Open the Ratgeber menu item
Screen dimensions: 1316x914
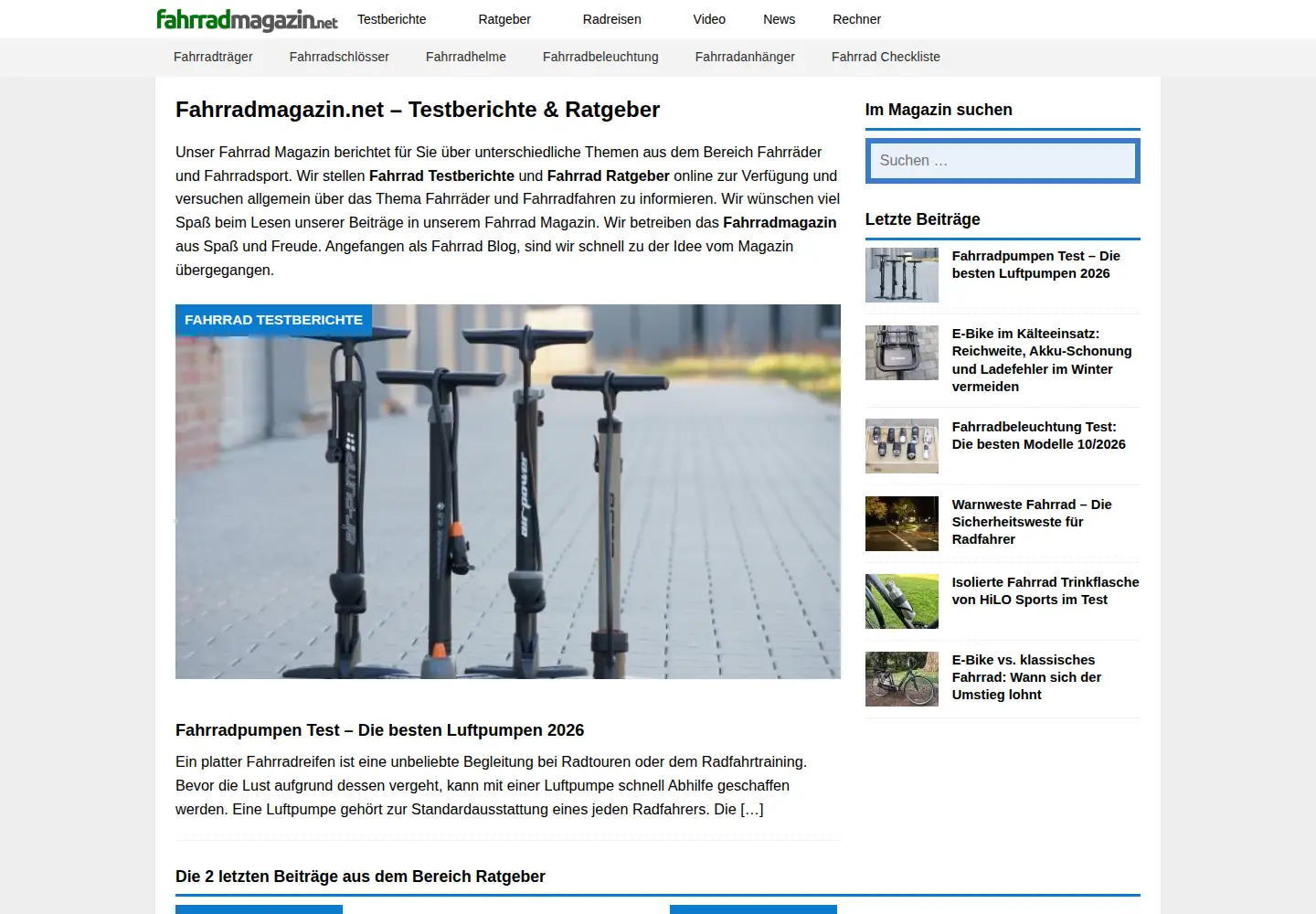504,19
